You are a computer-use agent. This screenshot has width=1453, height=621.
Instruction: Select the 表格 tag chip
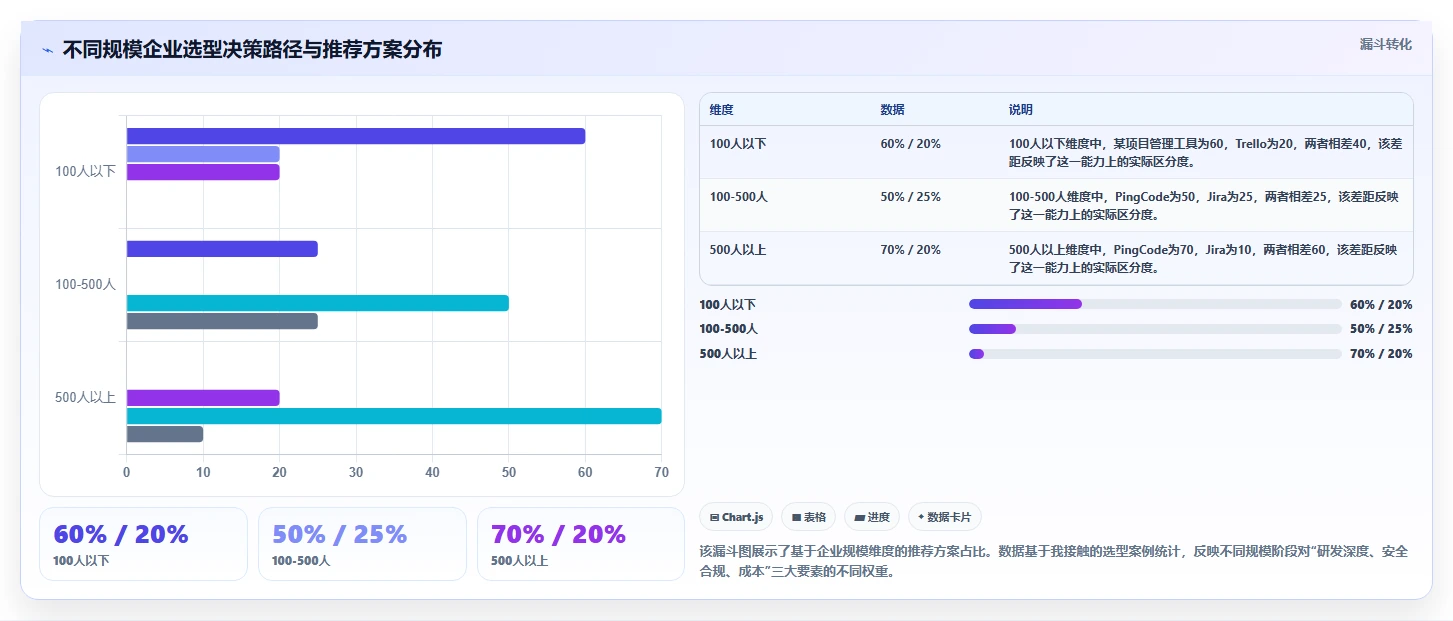coord(808,517)
